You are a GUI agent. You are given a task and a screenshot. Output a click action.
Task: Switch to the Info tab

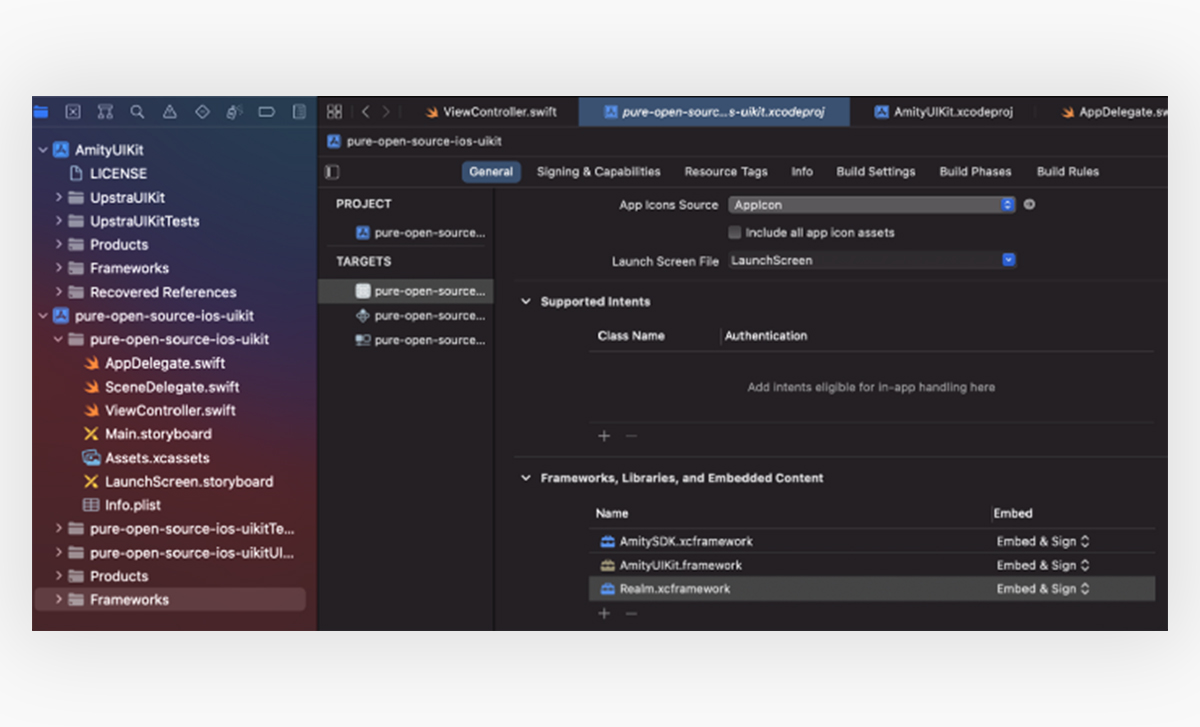(802, 172)
